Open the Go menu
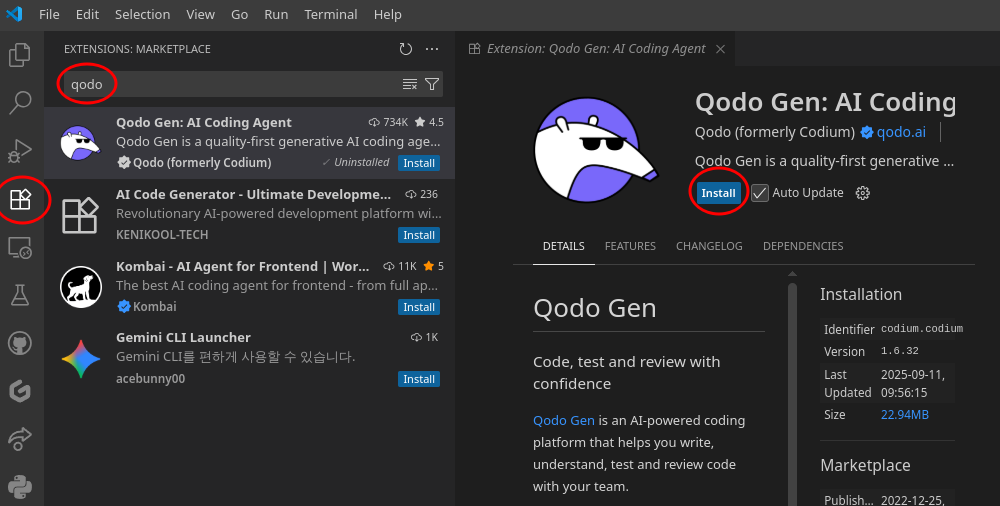 [x=239, y=14]
